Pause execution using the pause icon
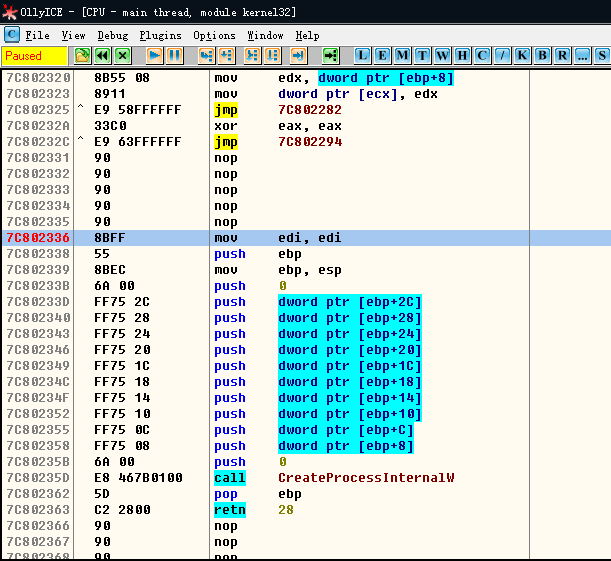 point(174,55)
